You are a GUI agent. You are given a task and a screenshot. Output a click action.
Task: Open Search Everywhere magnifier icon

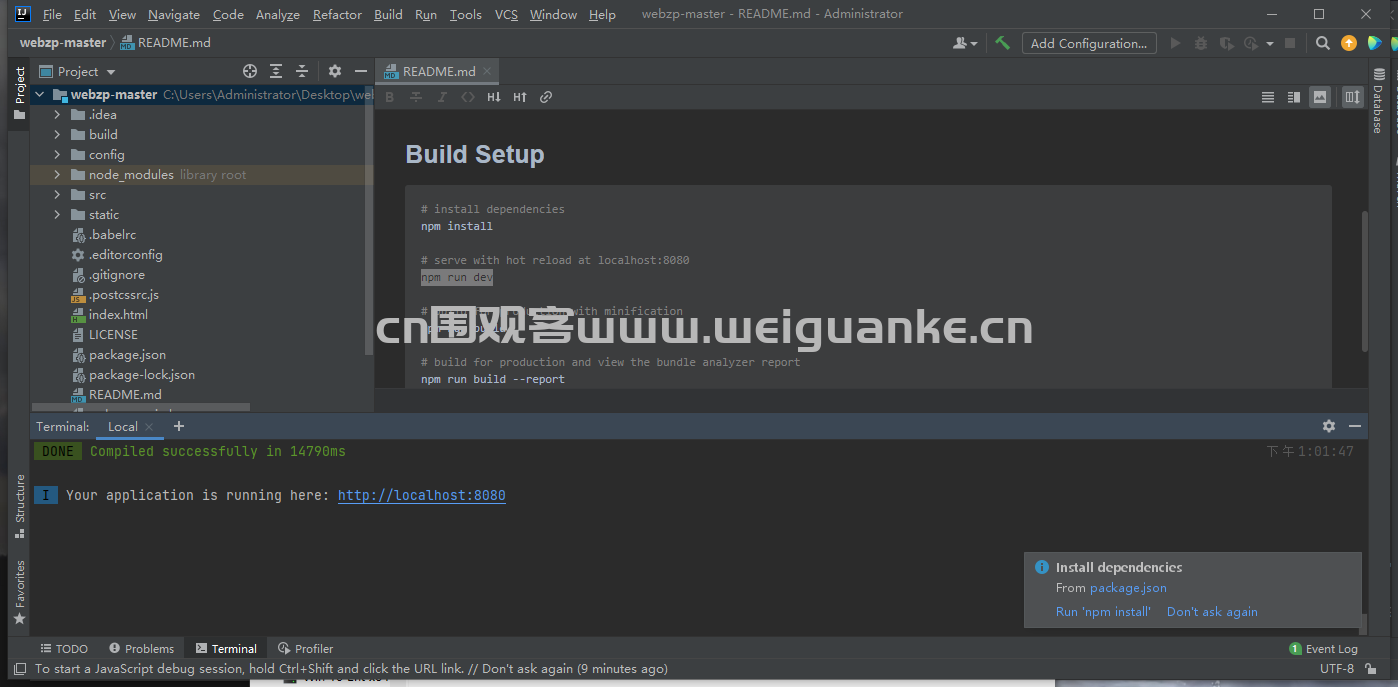pos(1323,43)
